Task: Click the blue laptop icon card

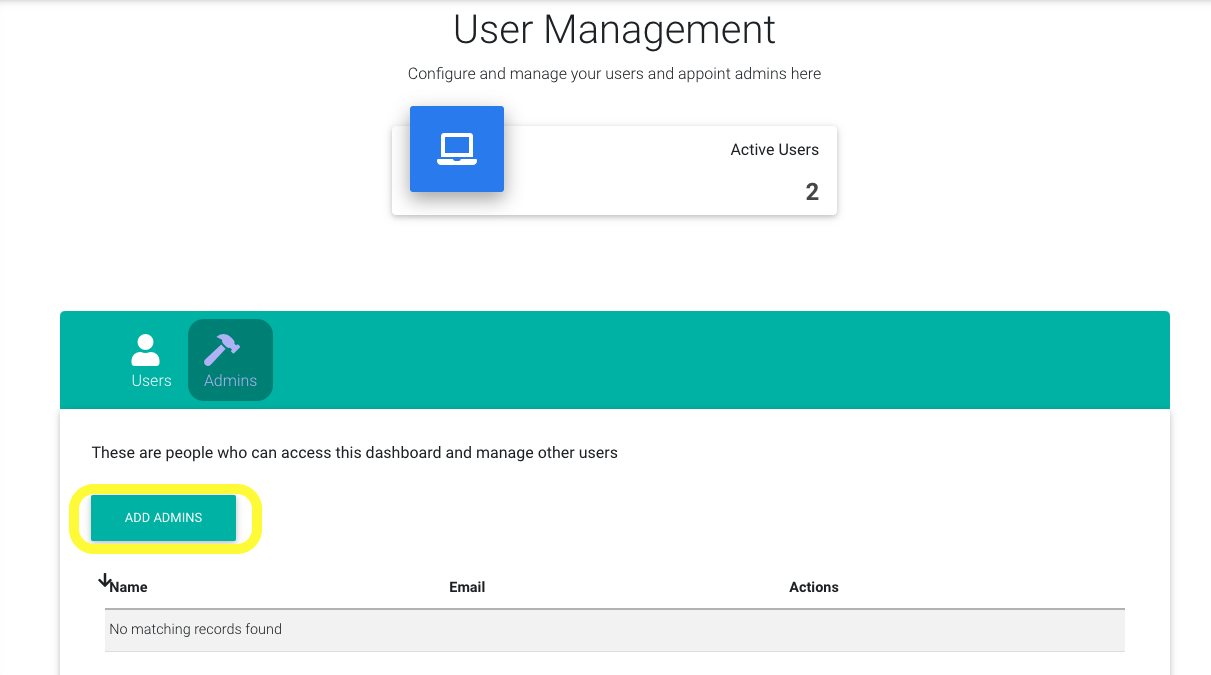Action: pyautogui.click(x=457, y=149)
